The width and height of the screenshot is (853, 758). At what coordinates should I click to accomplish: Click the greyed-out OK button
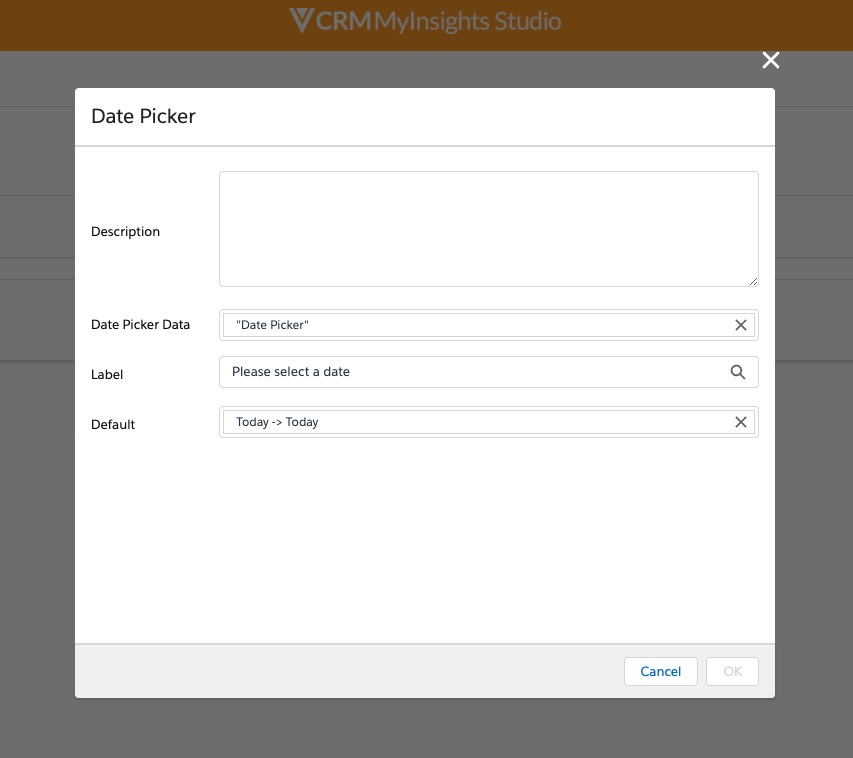(x=732, y=672)
